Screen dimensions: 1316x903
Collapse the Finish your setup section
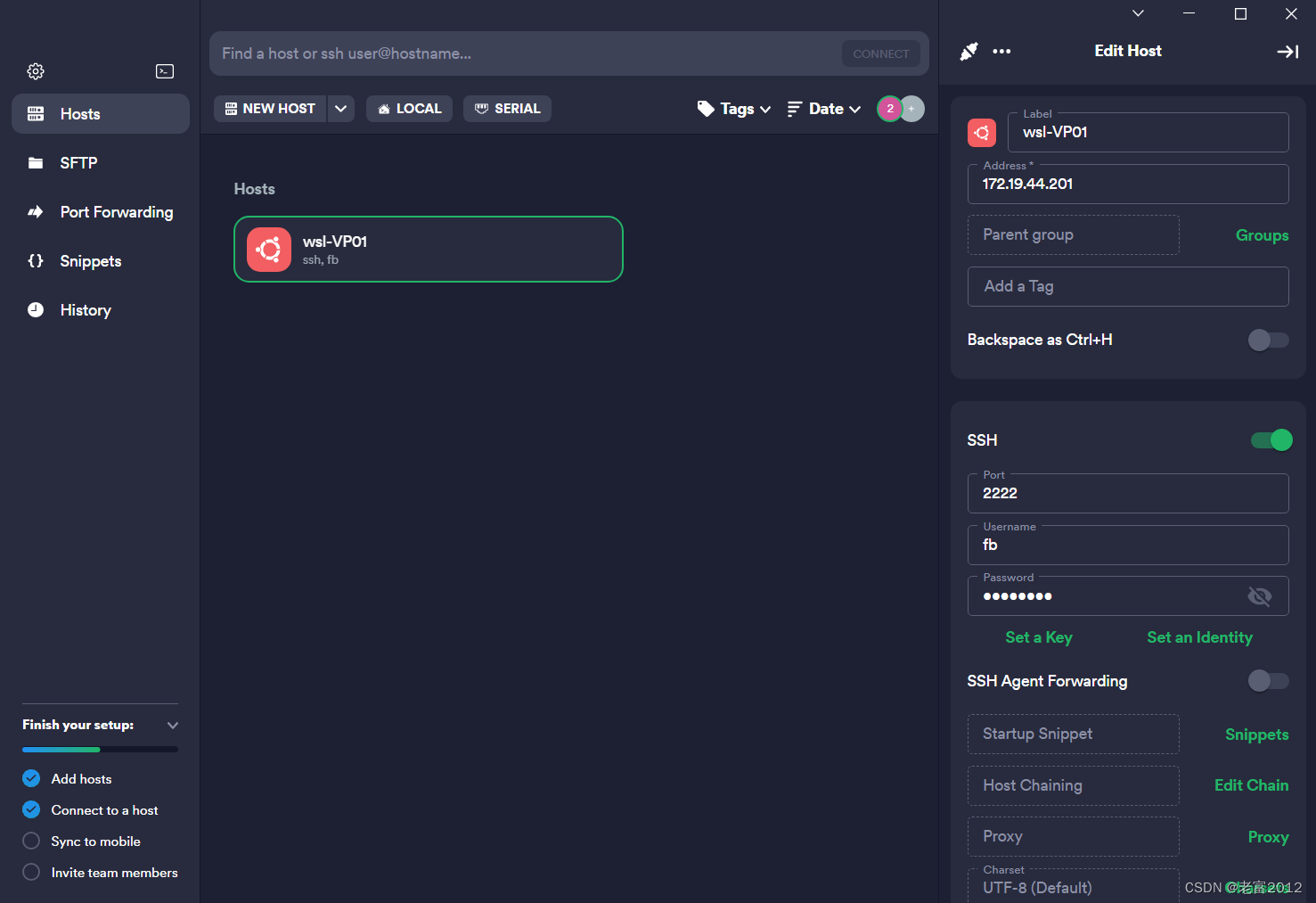[173, 725]
